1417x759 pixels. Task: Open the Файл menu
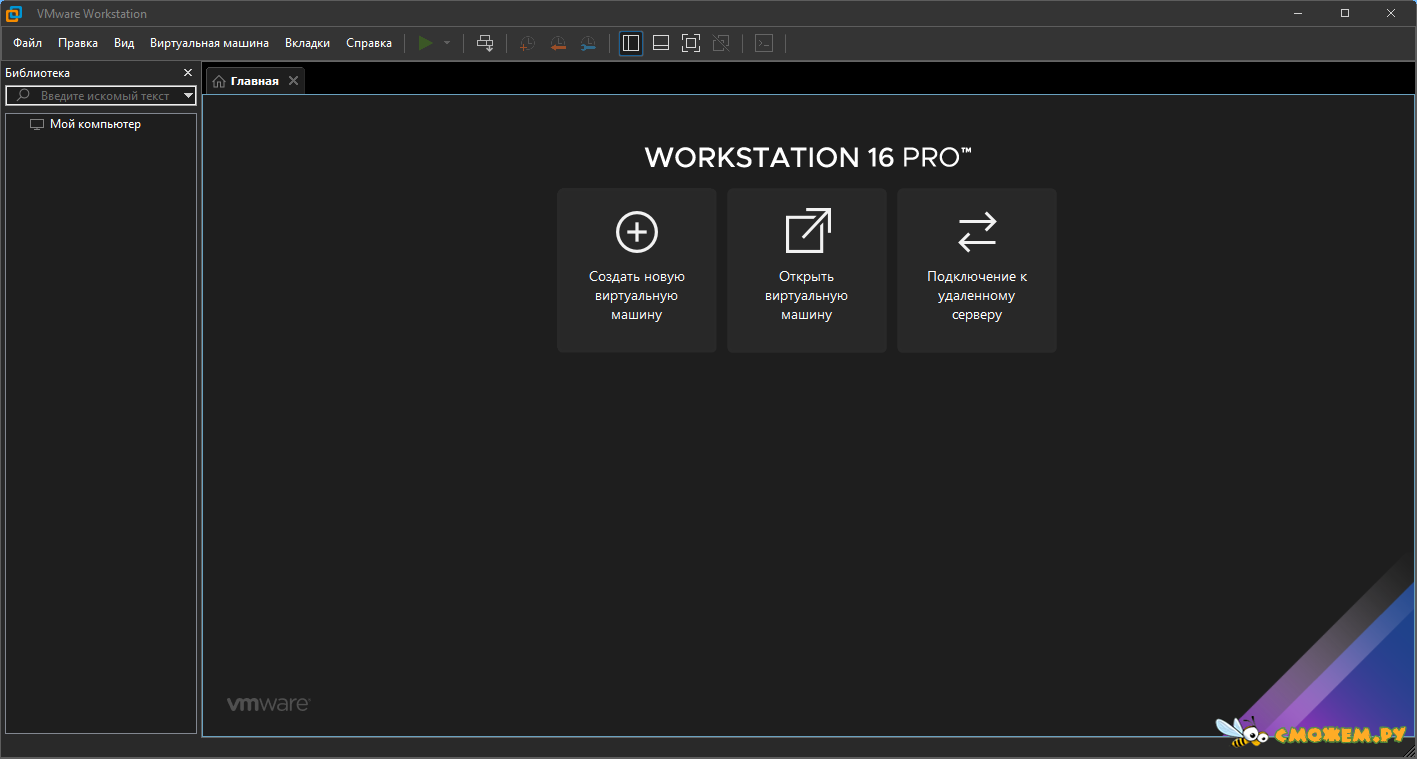point(27,43)
